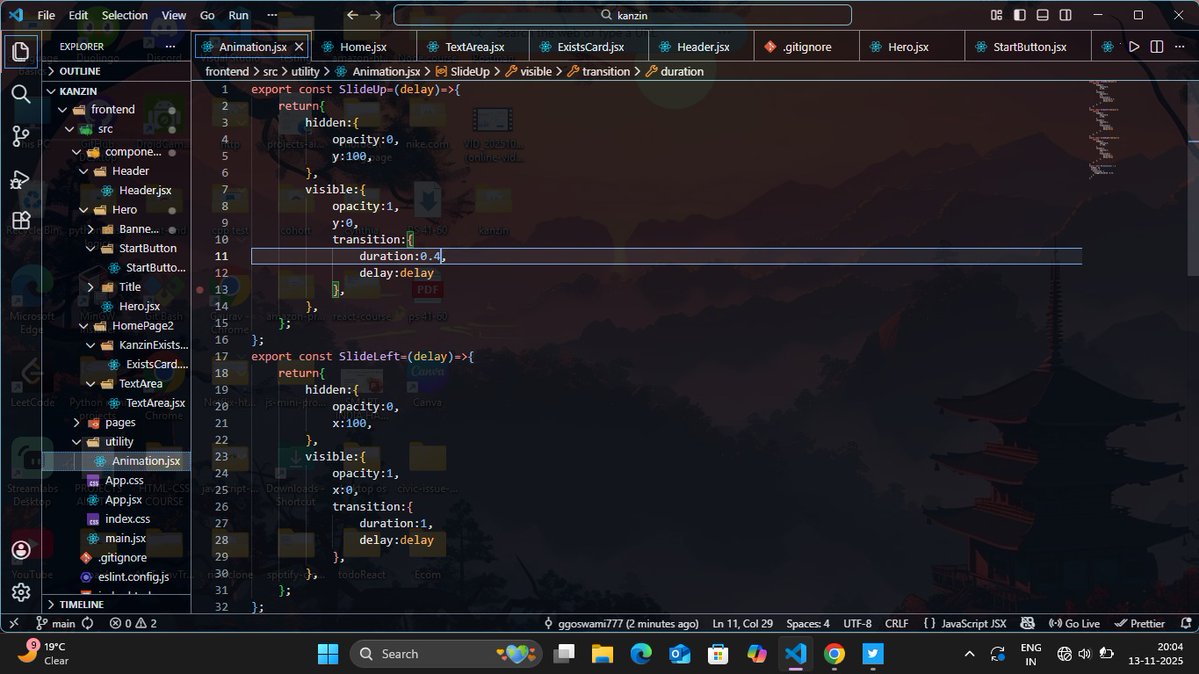Click the Prettier formatter status icon
Viewport: 1199px width, 674px height.
click(1141, 623)
